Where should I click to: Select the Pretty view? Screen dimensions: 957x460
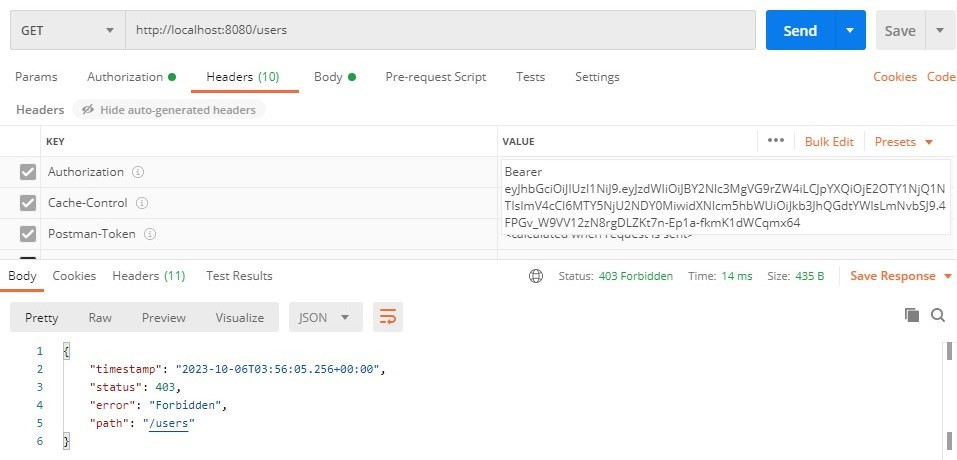click(42, 317)
